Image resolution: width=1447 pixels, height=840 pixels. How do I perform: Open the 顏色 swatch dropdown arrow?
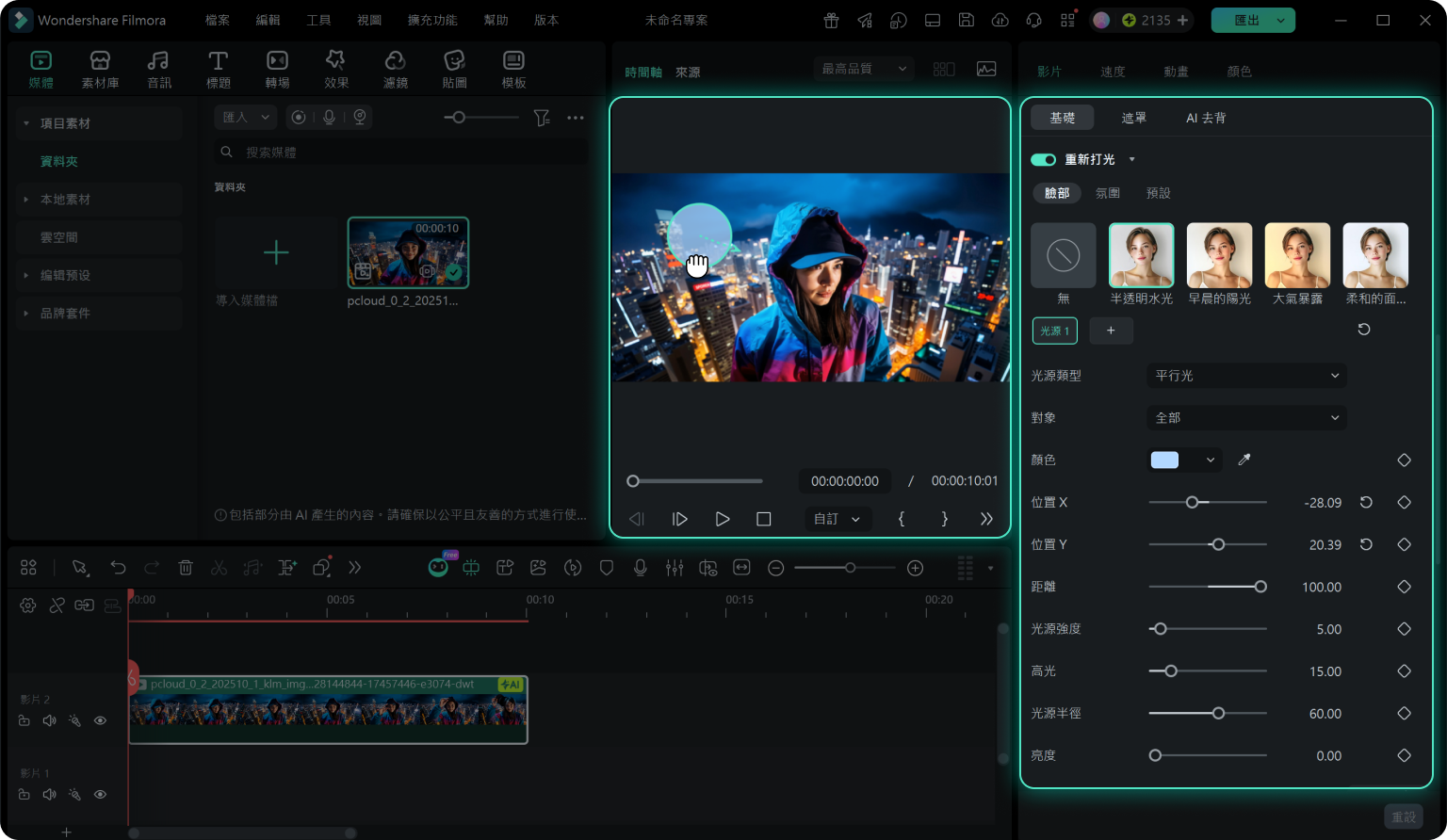1211,460
